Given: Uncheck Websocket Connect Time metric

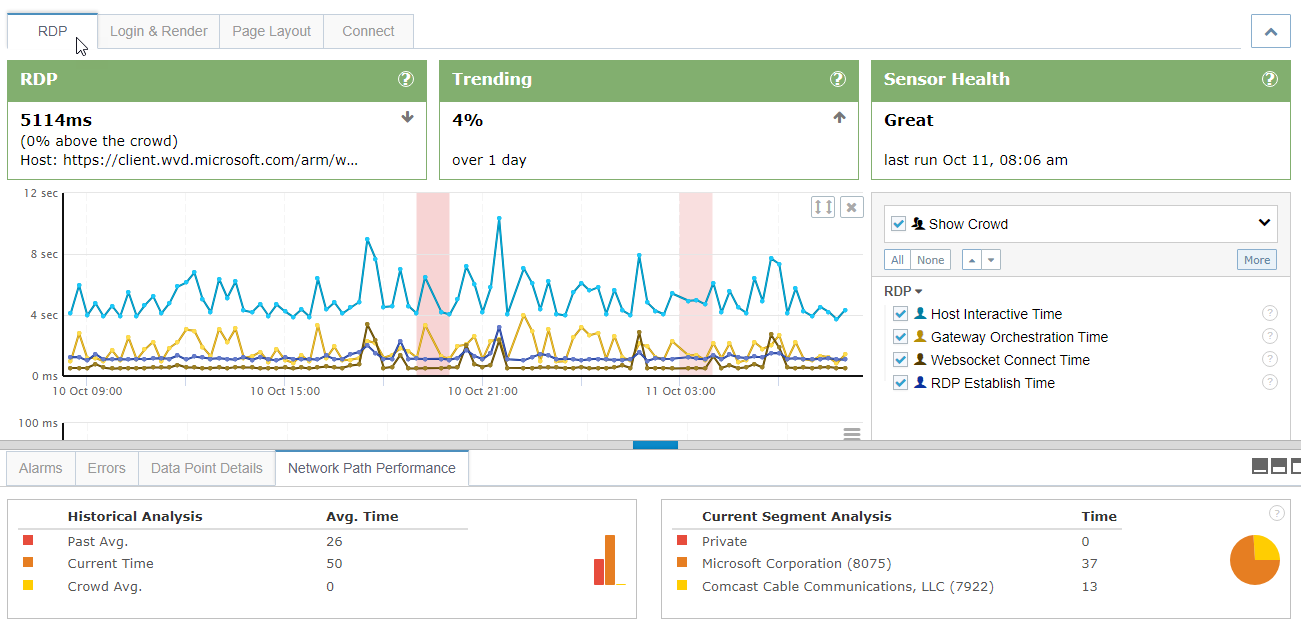Looking at the screenshot, I should [900, 359].
